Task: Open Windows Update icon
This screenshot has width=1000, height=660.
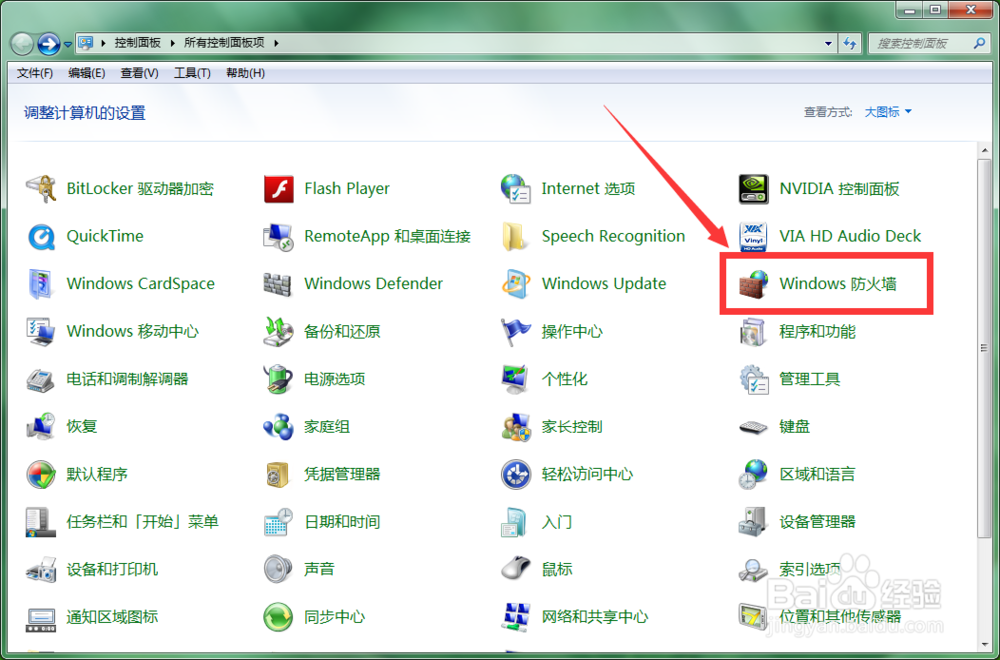Action: [x=516, y=284]
